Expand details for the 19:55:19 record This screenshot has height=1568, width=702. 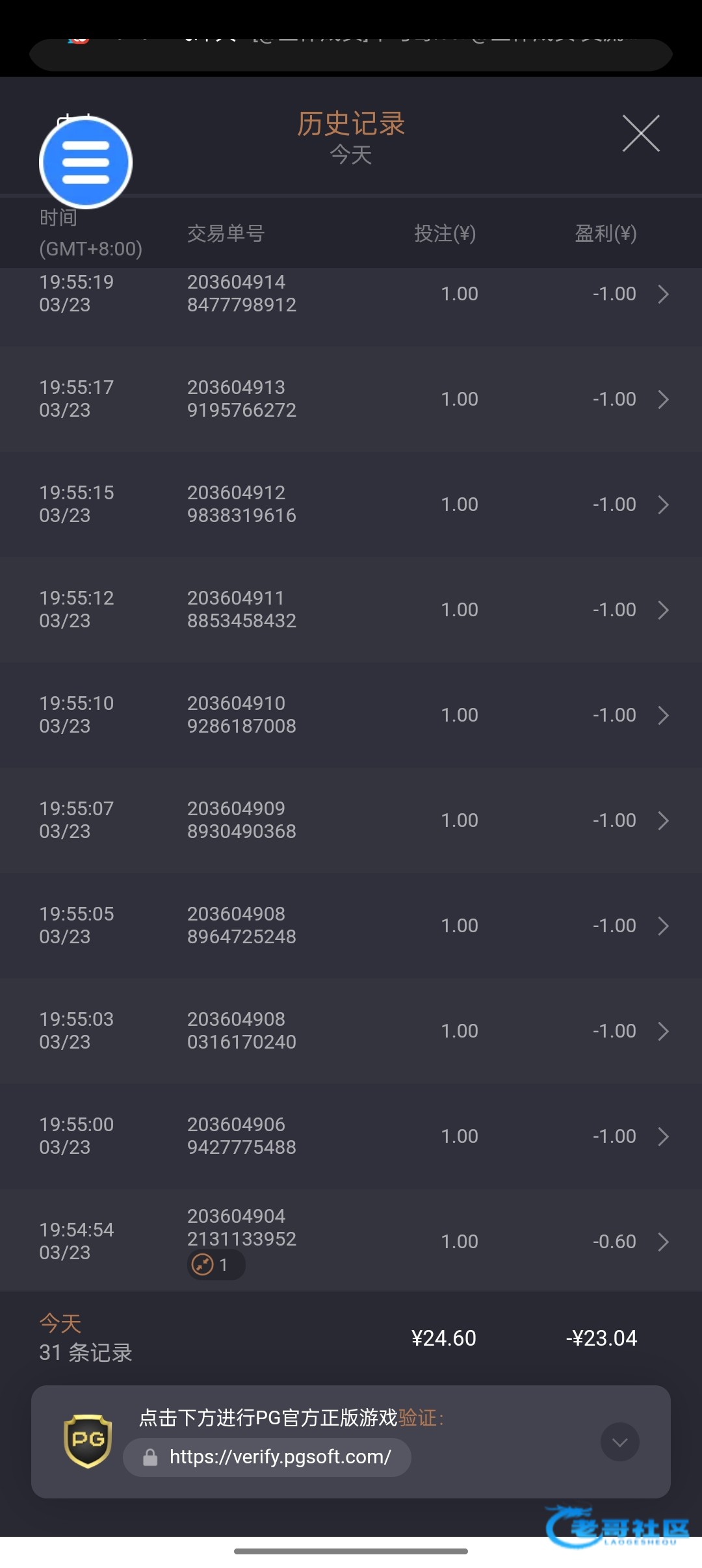(x=663, y=294)
